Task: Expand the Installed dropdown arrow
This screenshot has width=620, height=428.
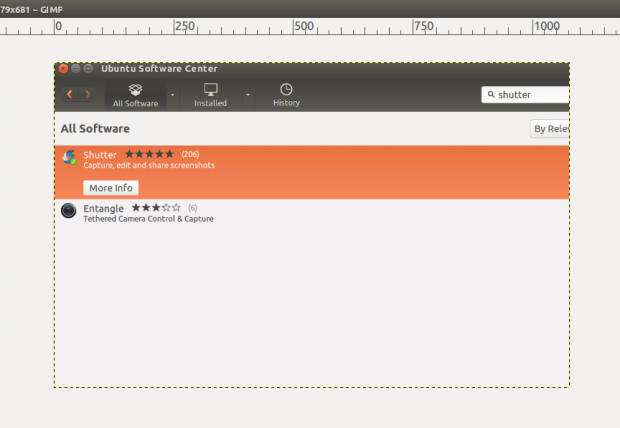Action: [248, 95]
